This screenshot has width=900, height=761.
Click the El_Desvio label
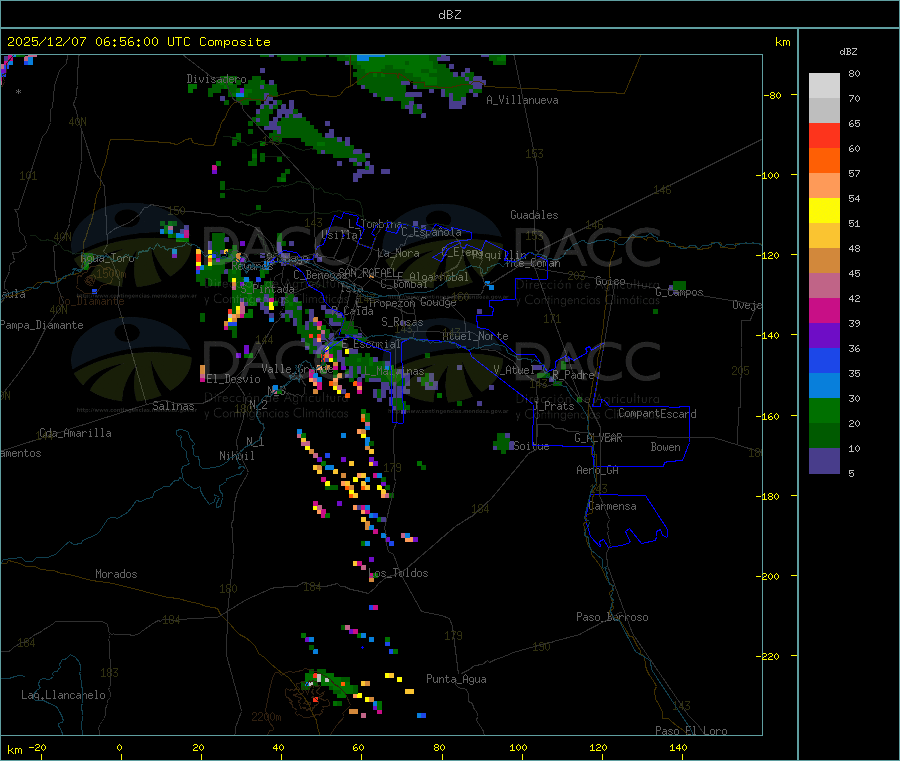tap(234, 379)
